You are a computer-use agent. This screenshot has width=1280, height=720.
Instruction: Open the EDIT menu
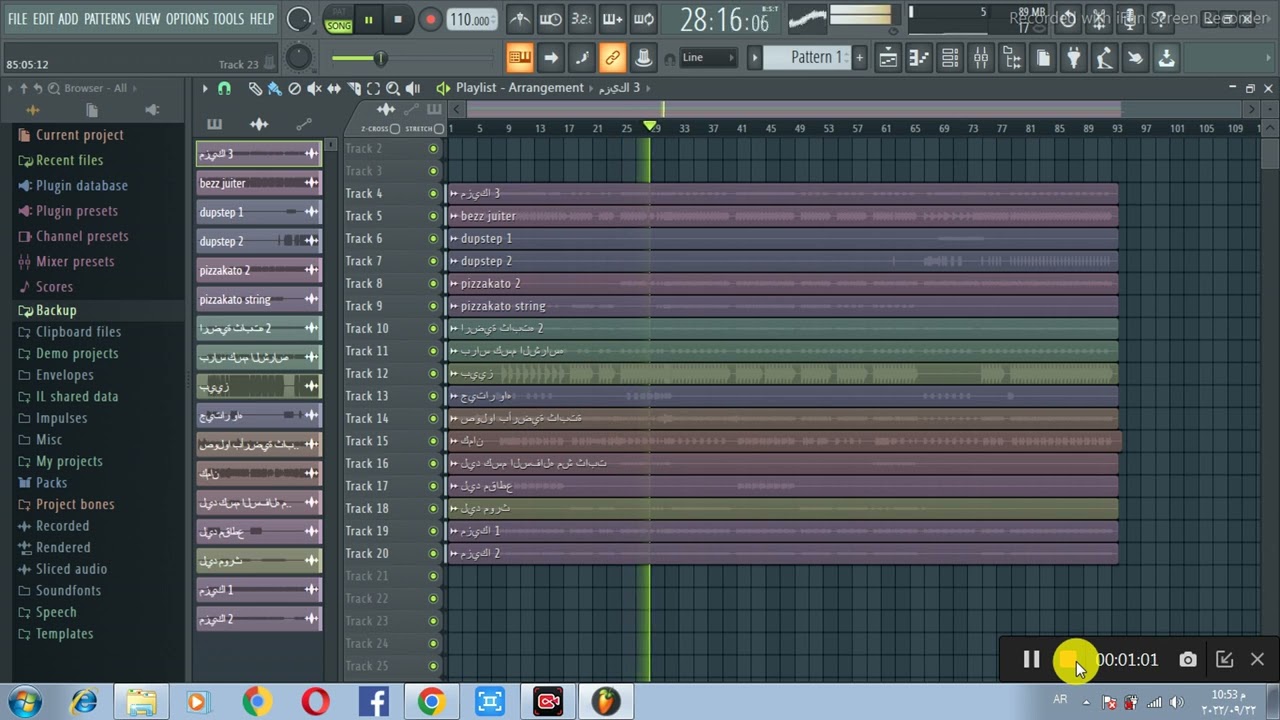(x=43, y=19)
